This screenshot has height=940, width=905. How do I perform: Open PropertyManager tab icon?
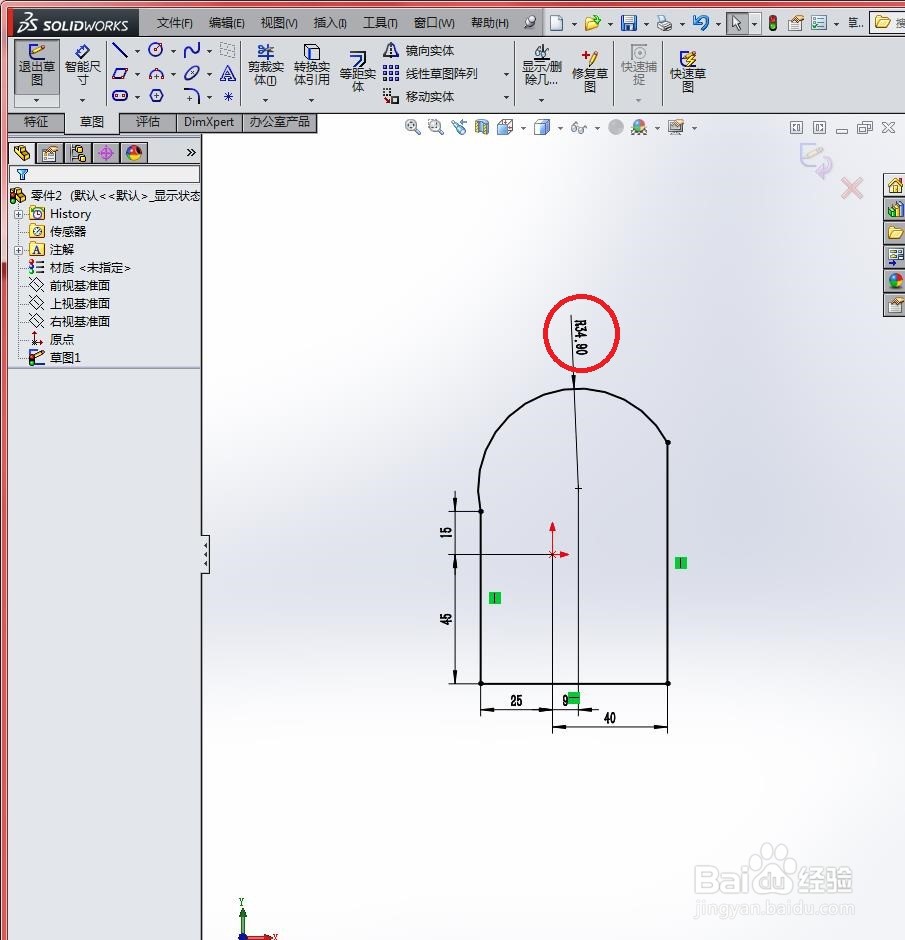(50, 153)
